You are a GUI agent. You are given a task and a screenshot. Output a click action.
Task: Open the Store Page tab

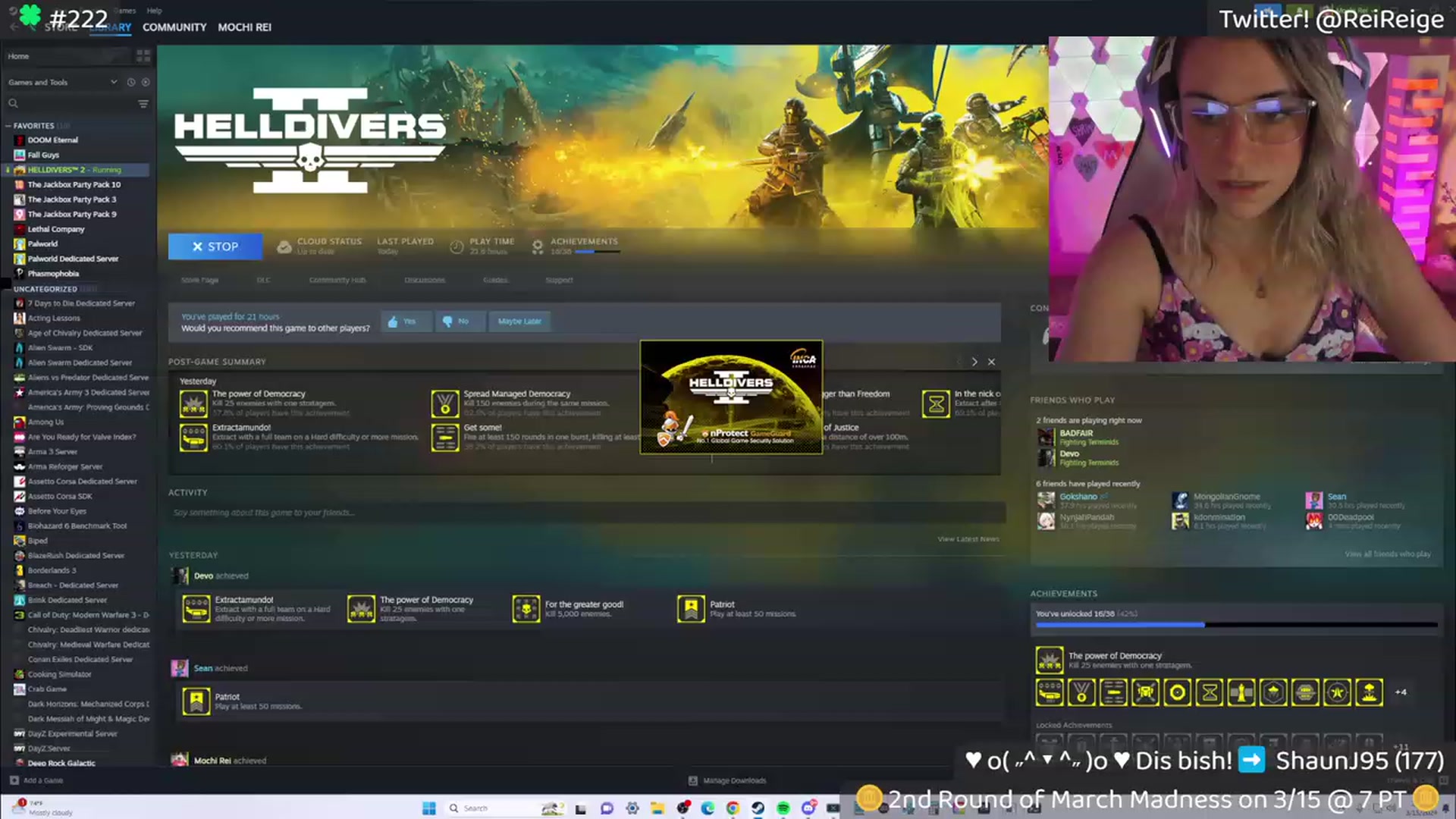[199, 280]
